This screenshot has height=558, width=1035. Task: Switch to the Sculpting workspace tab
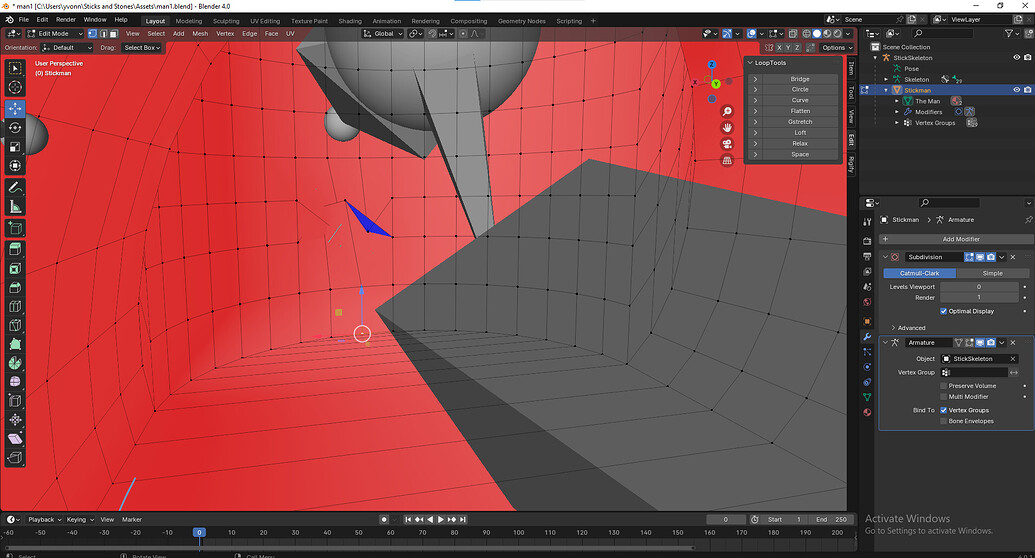click(x=226, y=21)
